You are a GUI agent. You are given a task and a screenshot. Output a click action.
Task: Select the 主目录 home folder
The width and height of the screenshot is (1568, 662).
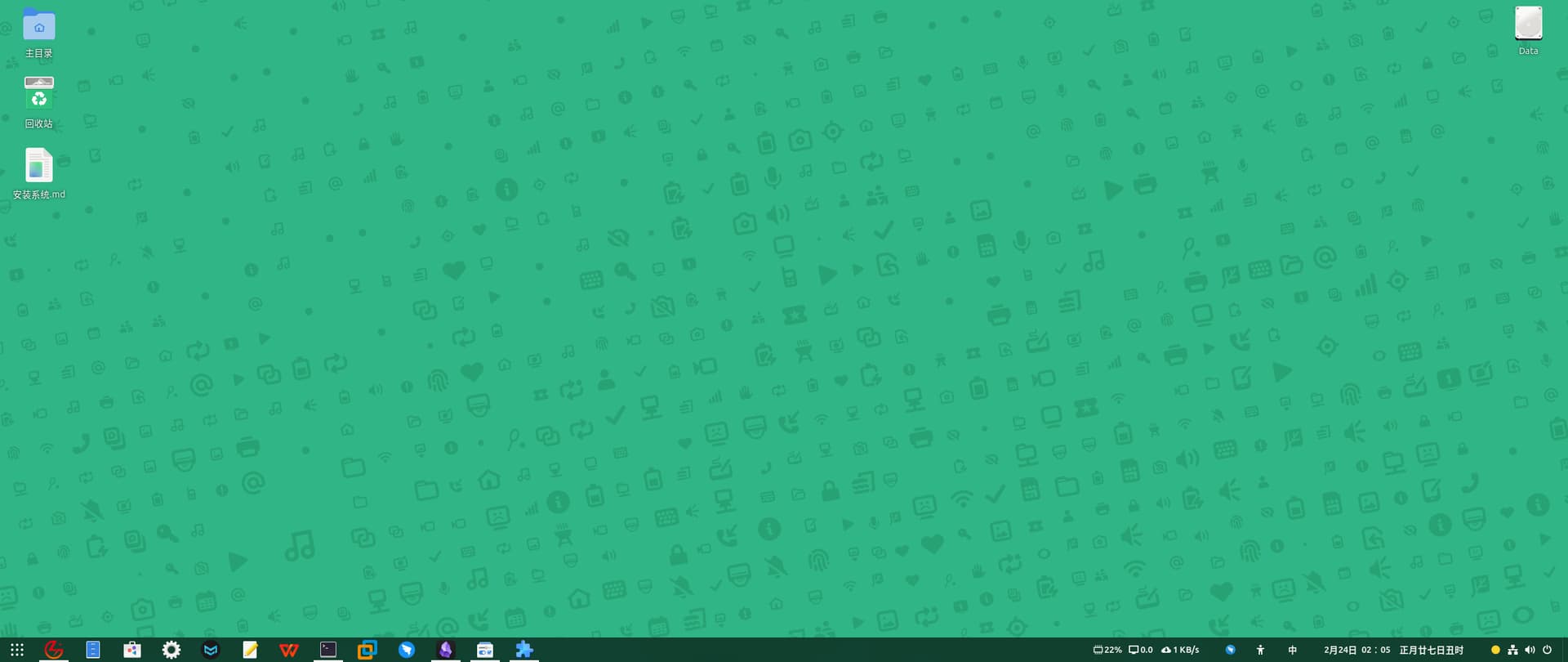coord(38,33)
